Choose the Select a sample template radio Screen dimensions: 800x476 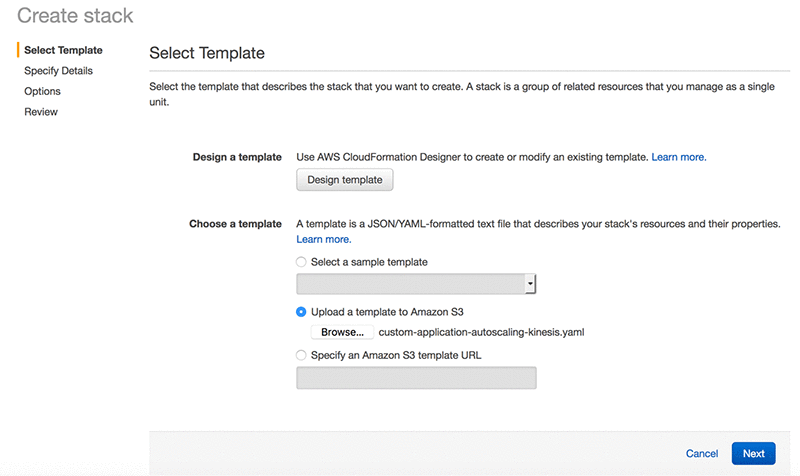point(302,262)
